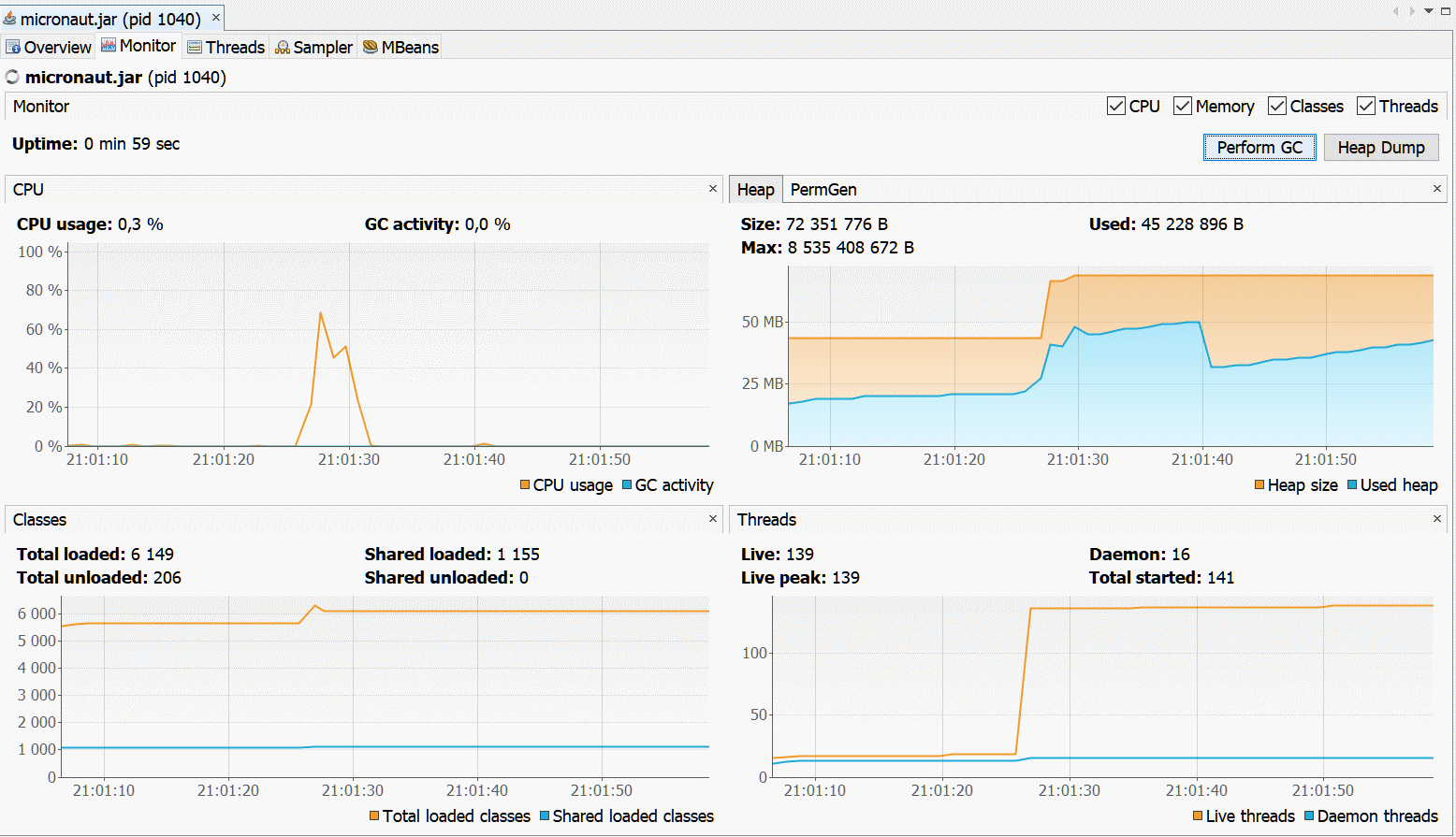Click the 'Shared unloaded: 0' text
Image resolution: width=1456 pixels, height=837 pixels.
[x=446, y=578]
